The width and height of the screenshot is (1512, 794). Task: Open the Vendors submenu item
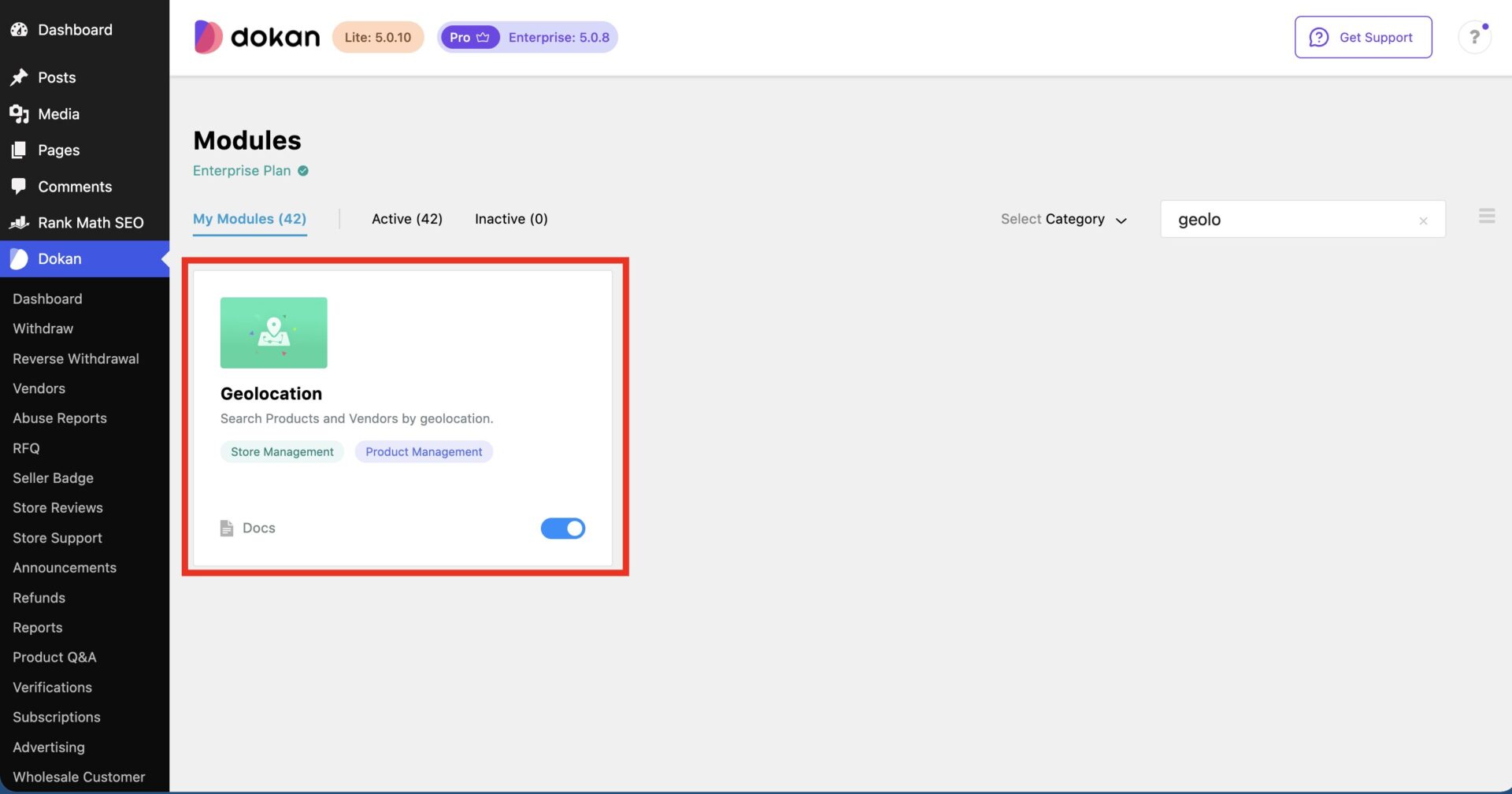(39, 389)
